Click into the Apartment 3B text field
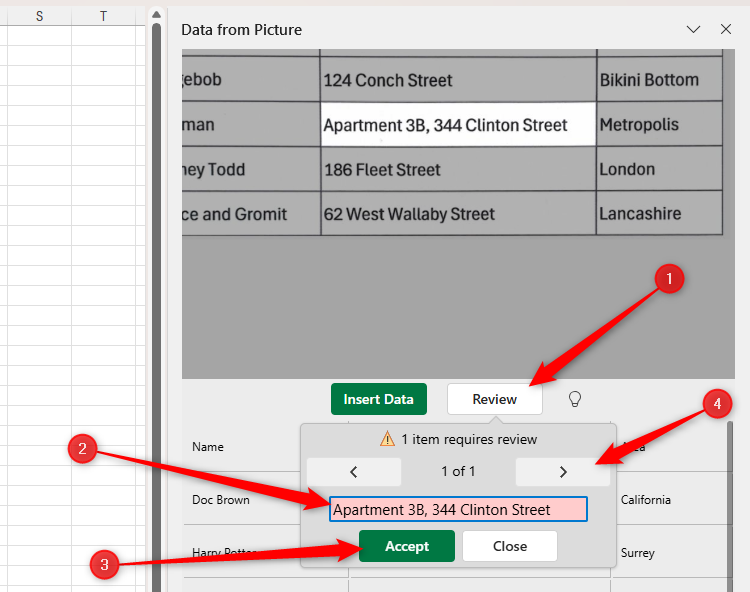 point(458,510)
